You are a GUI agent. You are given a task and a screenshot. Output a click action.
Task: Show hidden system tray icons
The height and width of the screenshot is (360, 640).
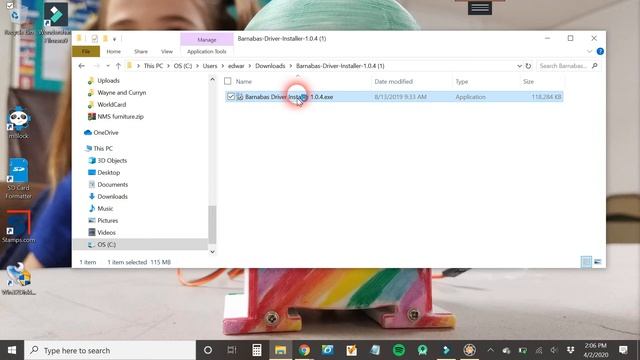click(491, 350)
